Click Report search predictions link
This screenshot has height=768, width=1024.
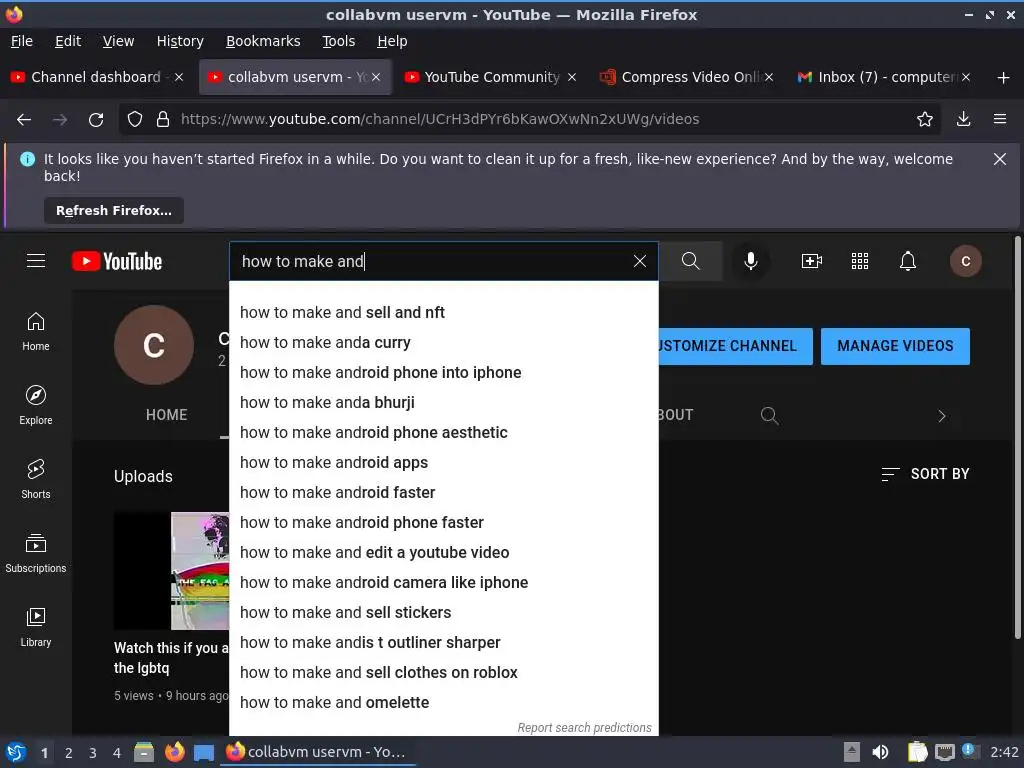[x=584, y=728]
